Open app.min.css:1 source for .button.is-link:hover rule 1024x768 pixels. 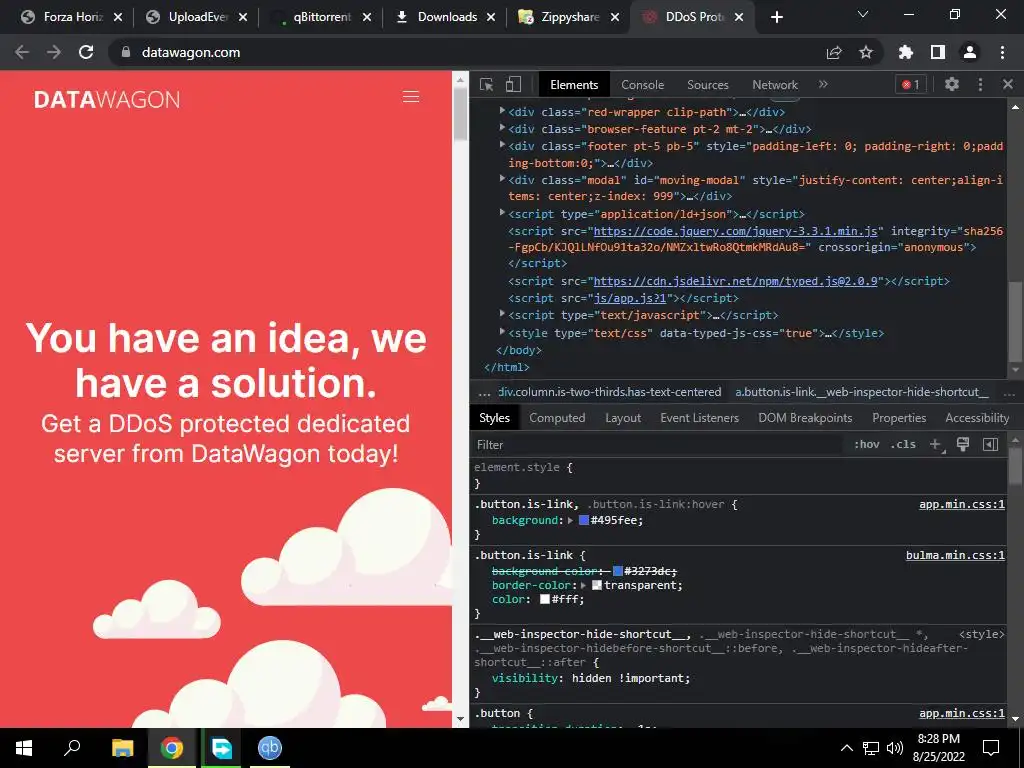962,504
